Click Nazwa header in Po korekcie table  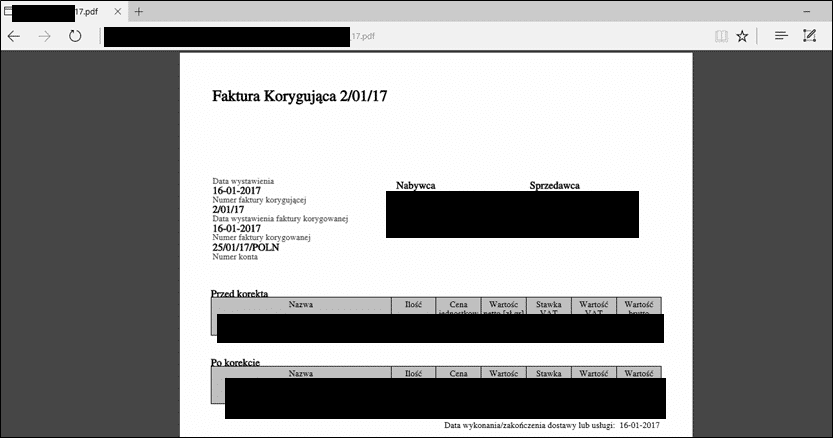coord(301,374)
